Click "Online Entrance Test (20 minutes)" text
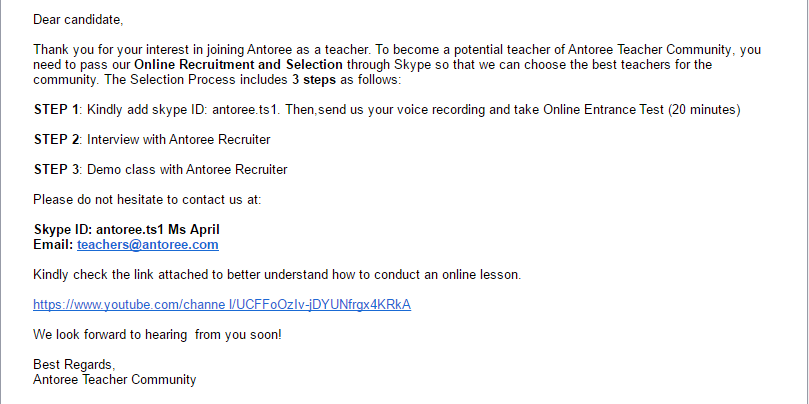 [642, 109]
